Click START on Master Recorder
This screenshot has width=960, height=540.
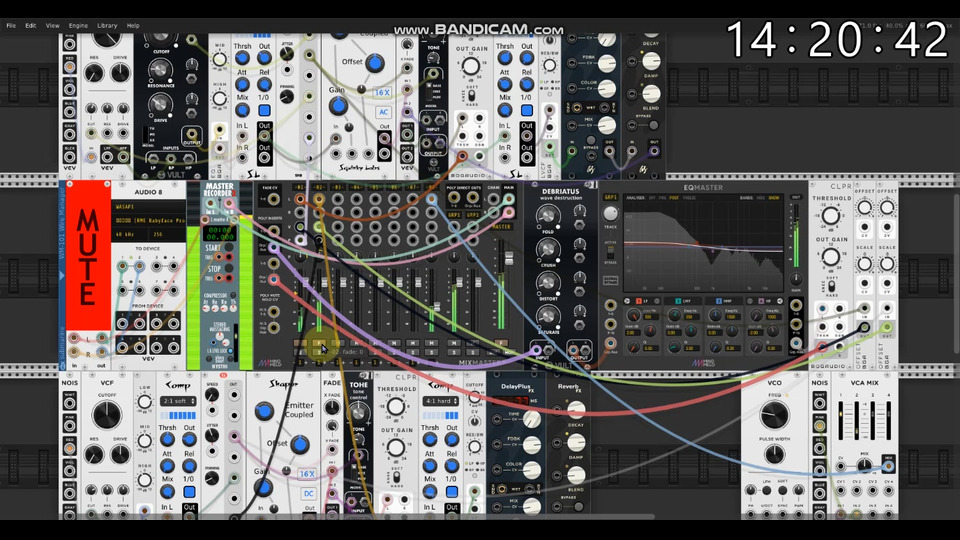click(228, 247)
